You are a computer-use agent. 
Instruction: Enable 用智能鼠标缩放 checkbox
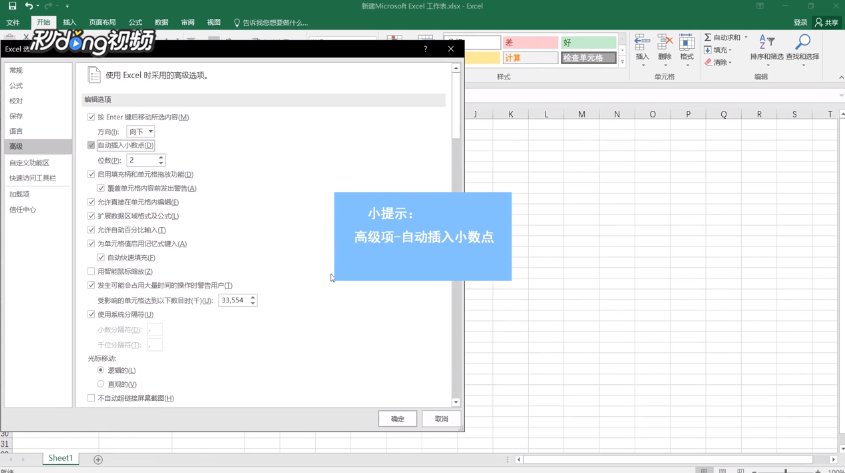pos(91,271)
